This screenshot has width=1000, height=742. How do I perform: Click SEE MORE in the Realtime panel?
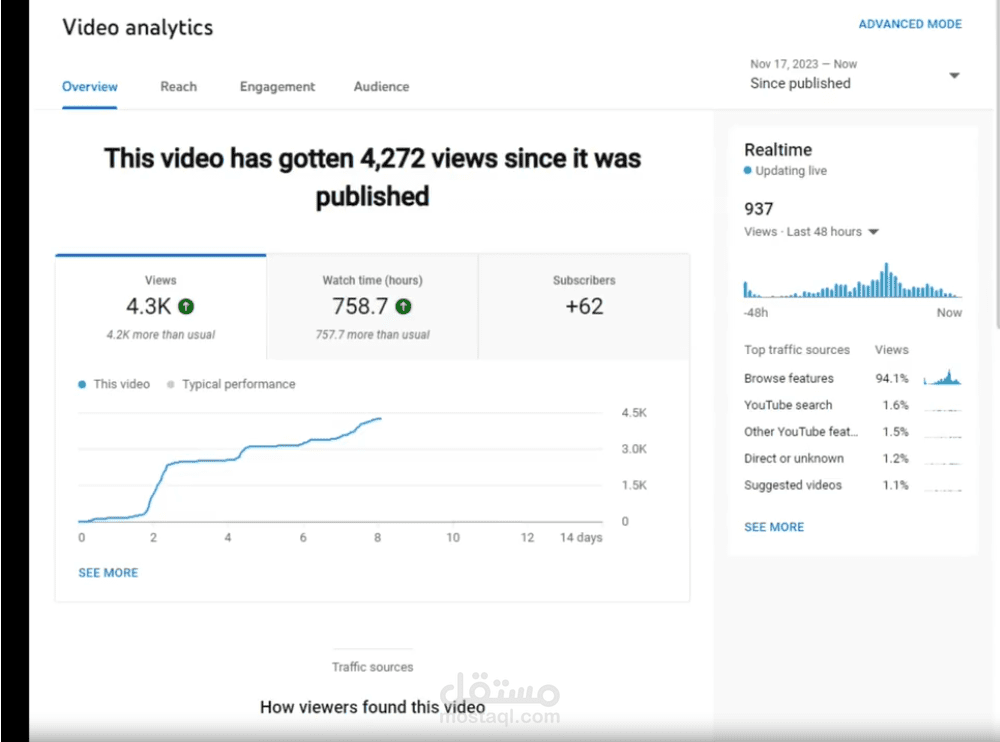tap(774, 527)
